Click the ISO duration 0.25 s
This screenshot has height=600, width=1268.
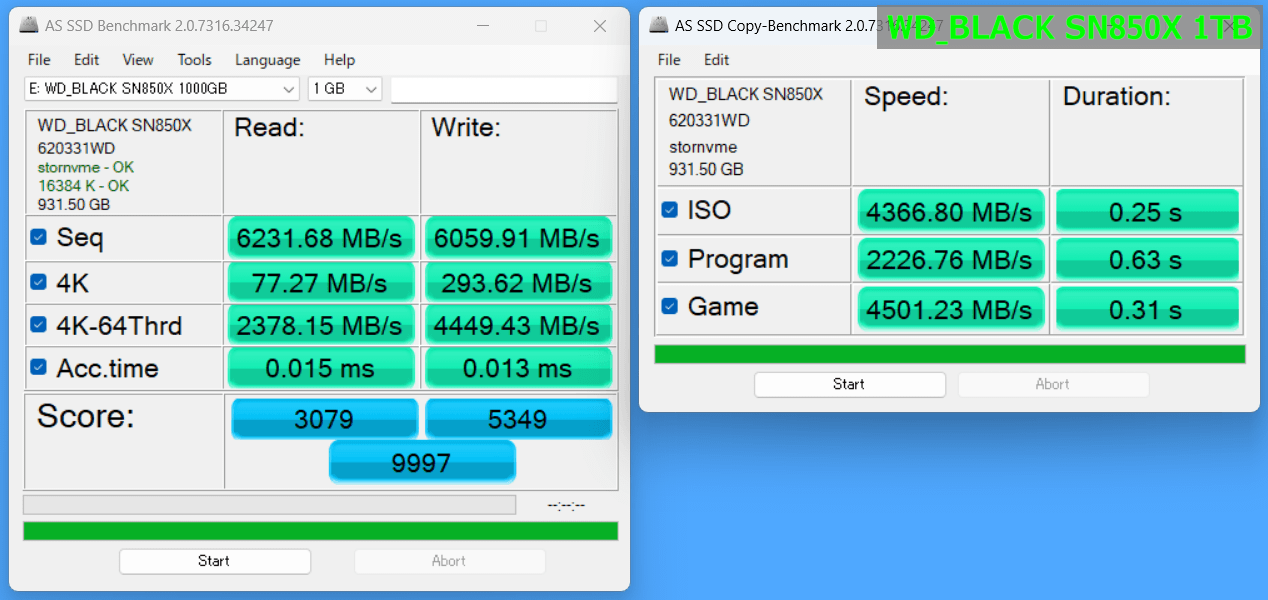[1147, 211]
